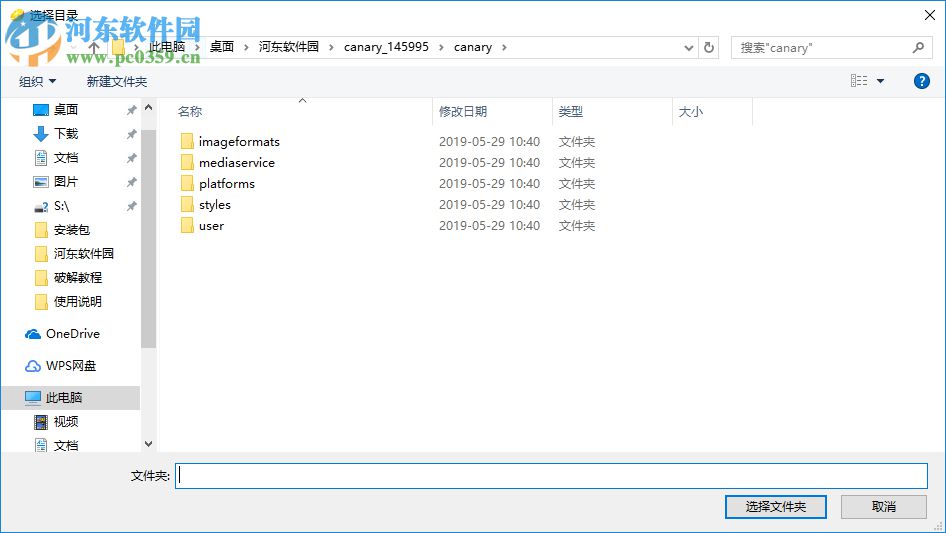Expand the chevron after 河东软件园 in path
946x533 pixels.
(331, 47)
